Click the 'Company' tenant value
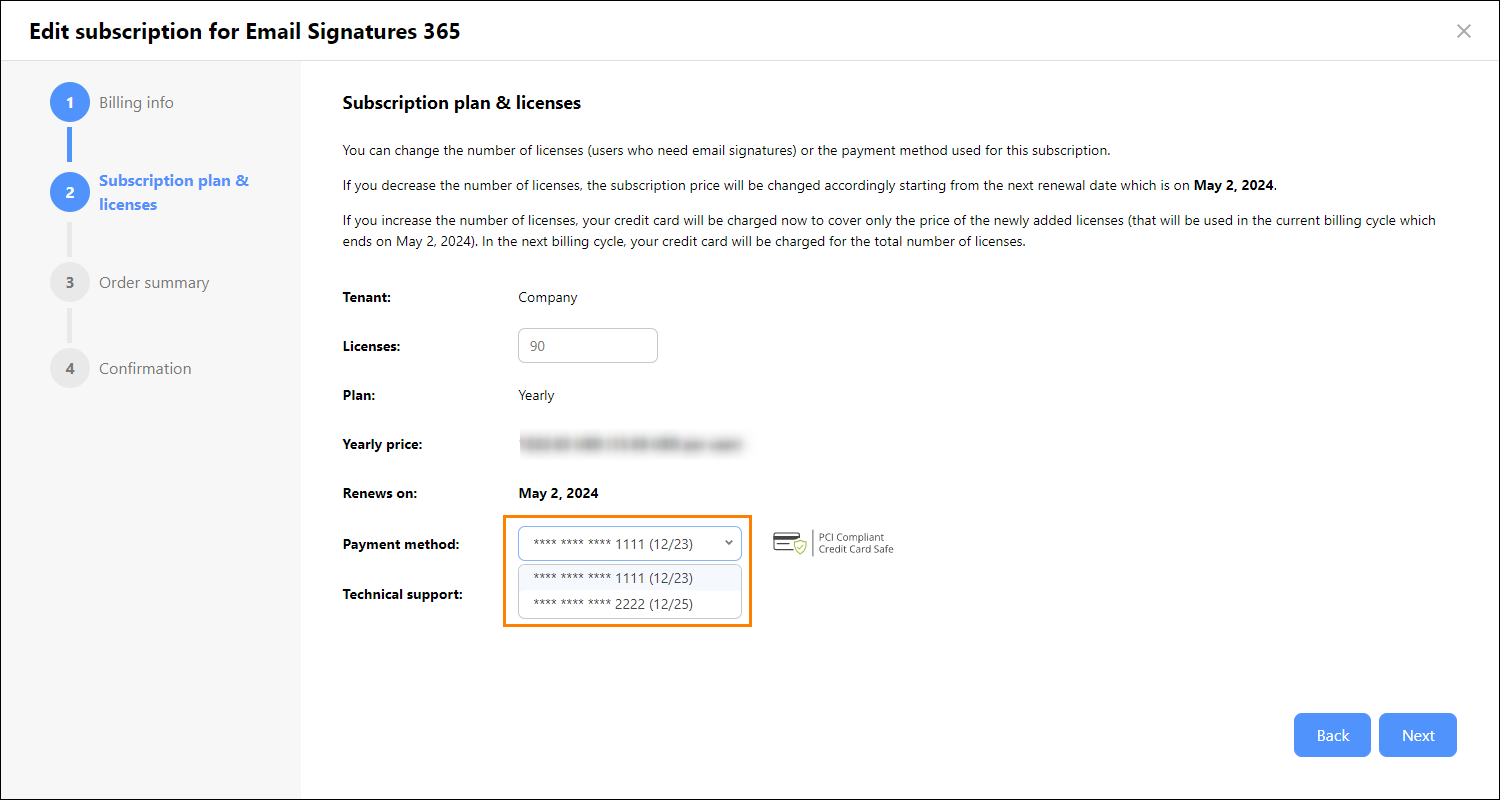Screen dimensions: 1500x800 548,297
